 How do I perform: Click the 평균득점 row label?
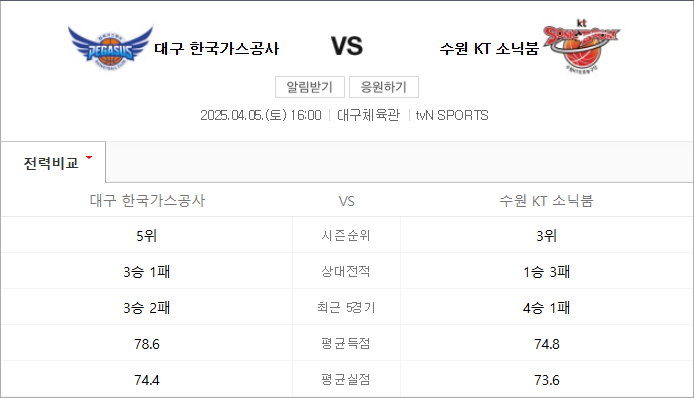point(346,343)
